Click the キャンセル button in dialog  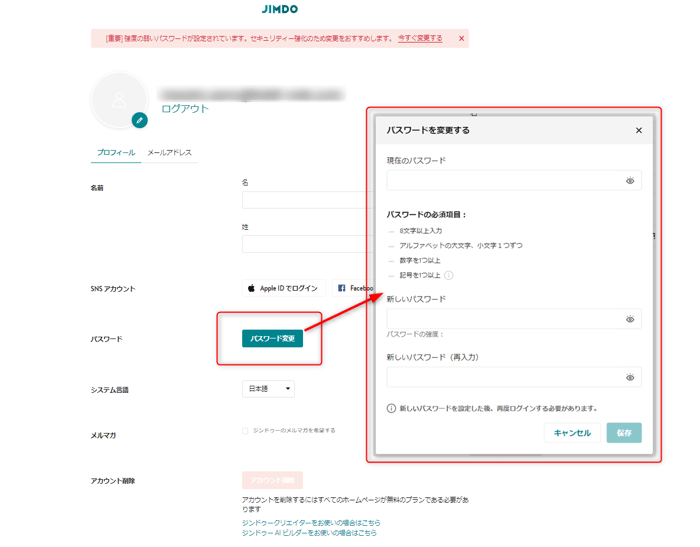[x=572, y=433]
